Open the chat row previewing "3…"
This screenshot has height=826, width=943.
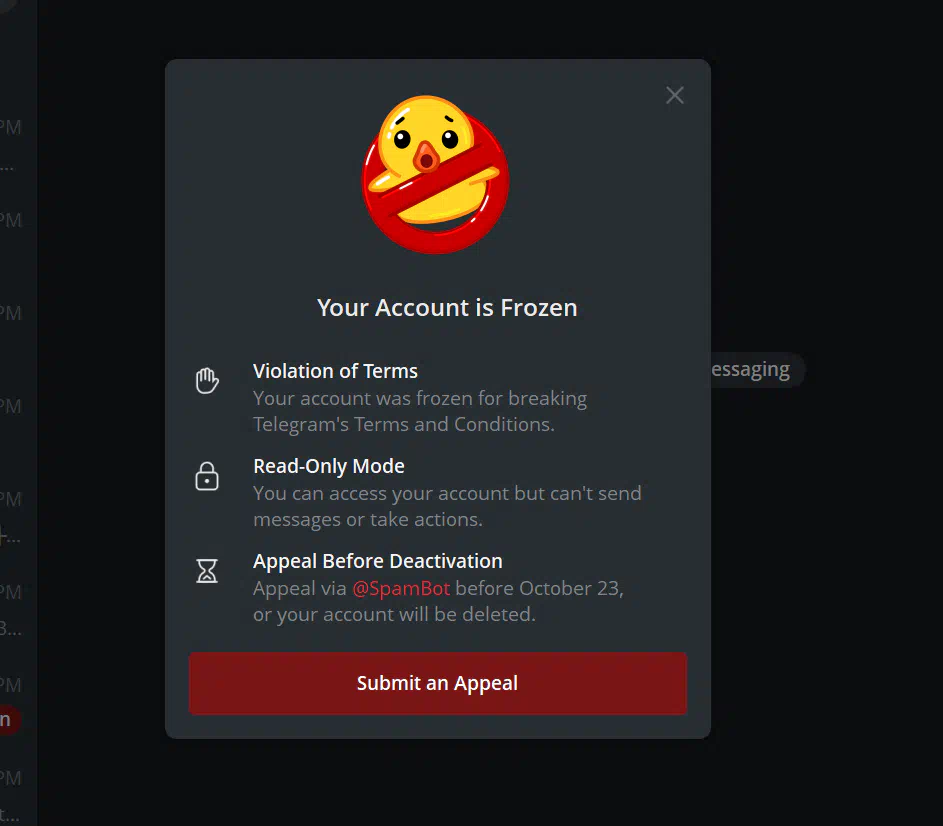(18, 611)
